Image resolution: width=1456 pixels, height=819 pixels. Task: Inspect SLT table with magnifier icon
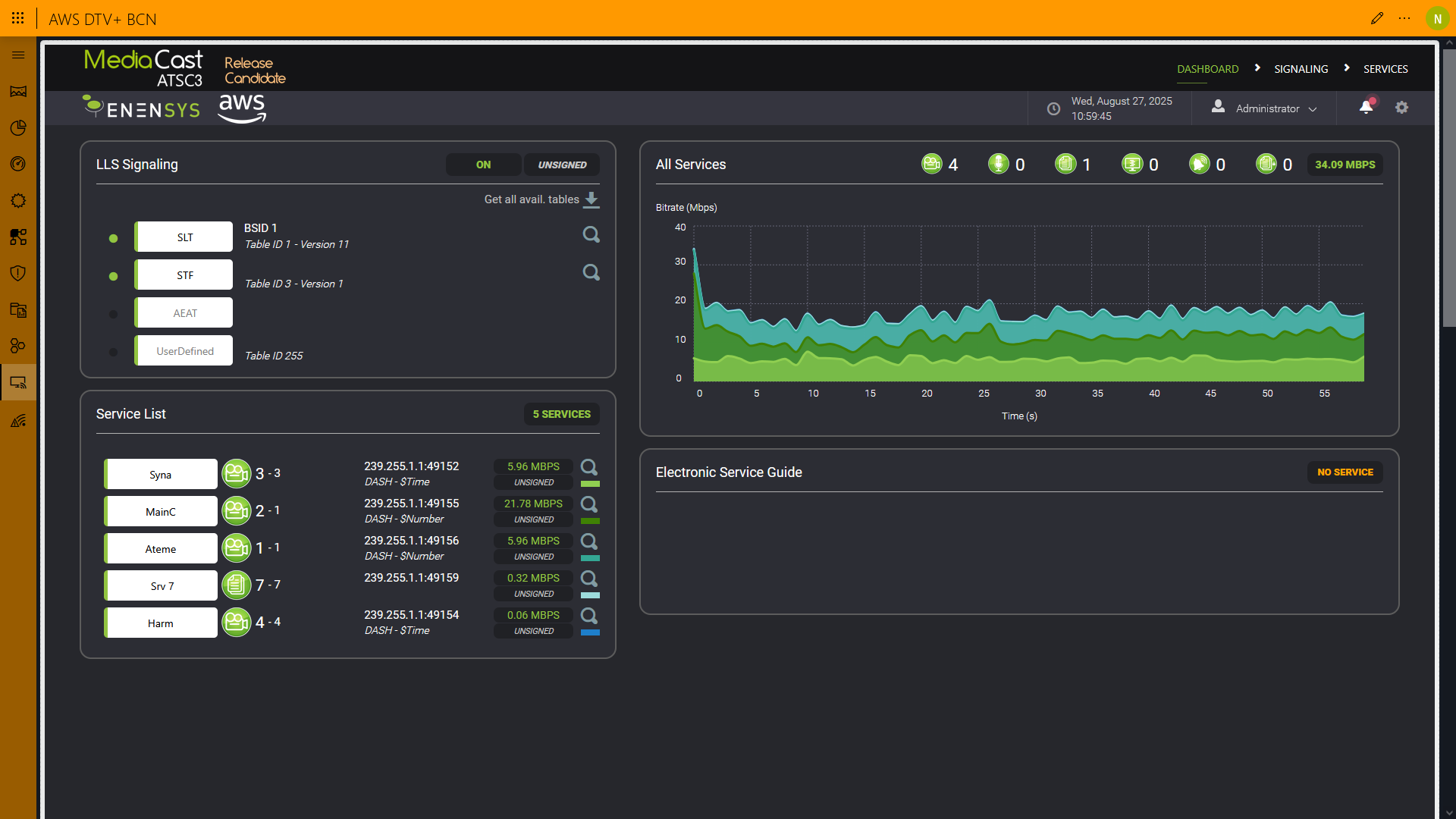tap(591, 235)
